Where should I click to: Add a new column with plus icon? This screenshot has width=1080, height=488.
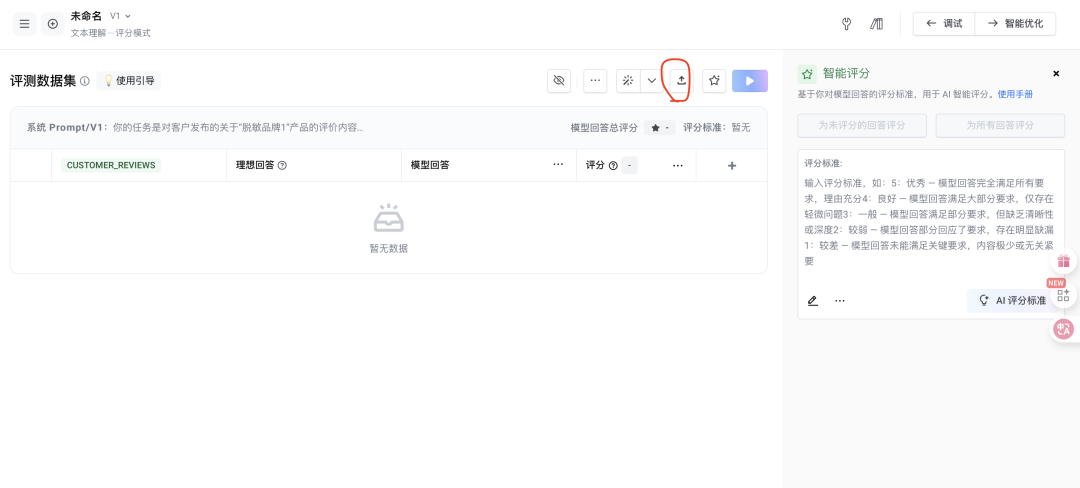[732, 165]
